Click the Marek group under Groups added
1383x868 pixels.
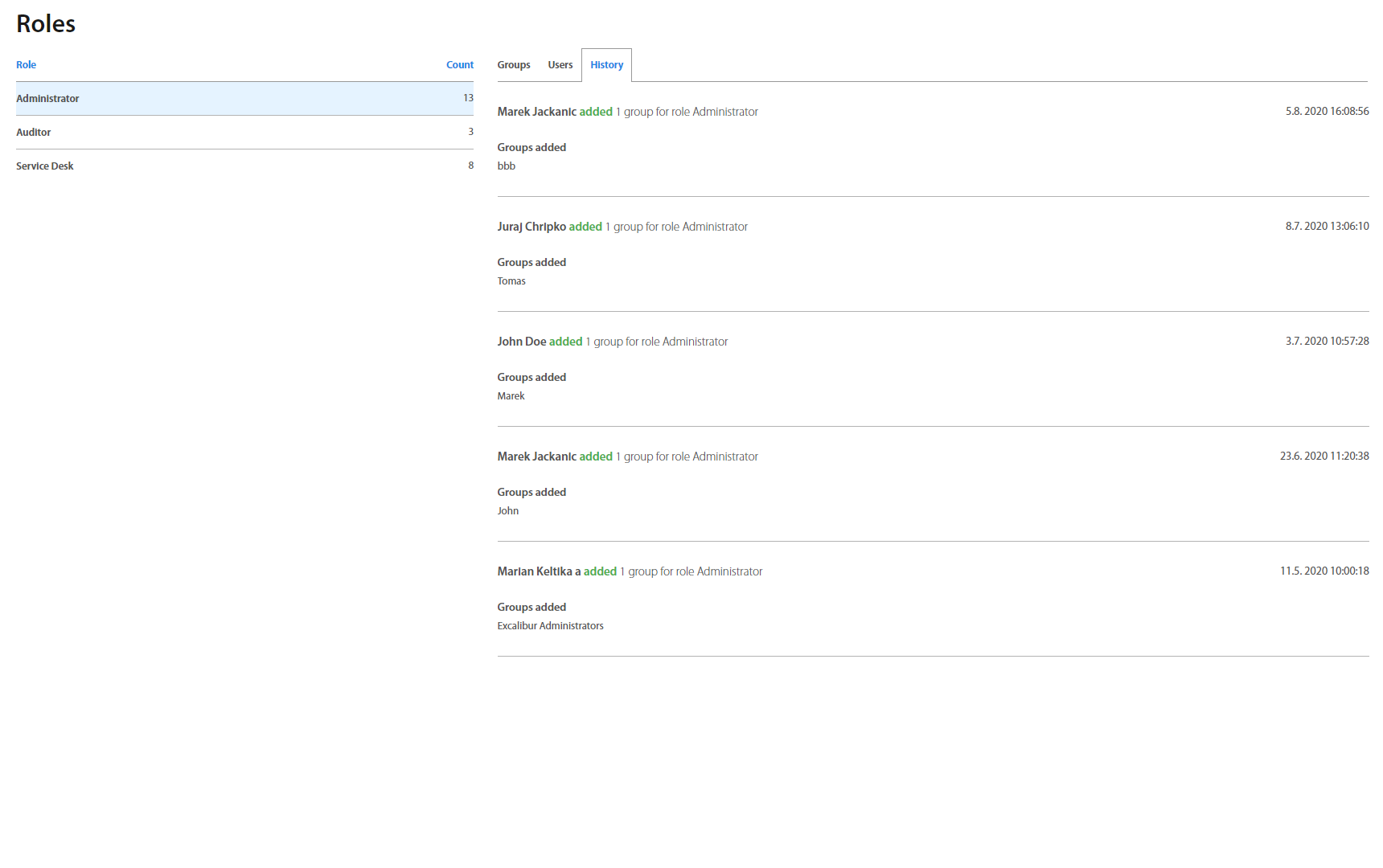click(x=511, y=396)
